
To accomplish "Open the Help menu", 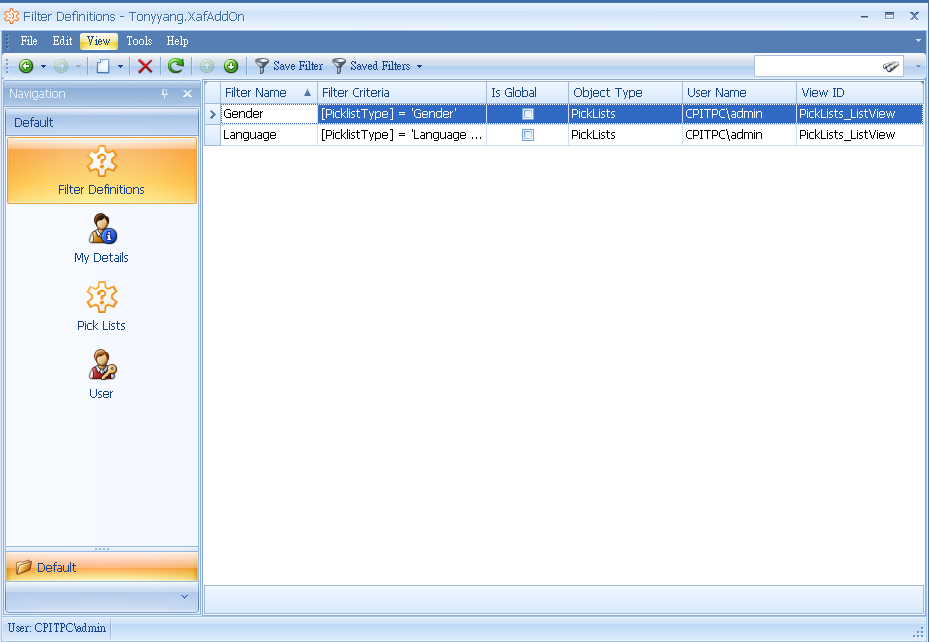I will coord(177,41).
